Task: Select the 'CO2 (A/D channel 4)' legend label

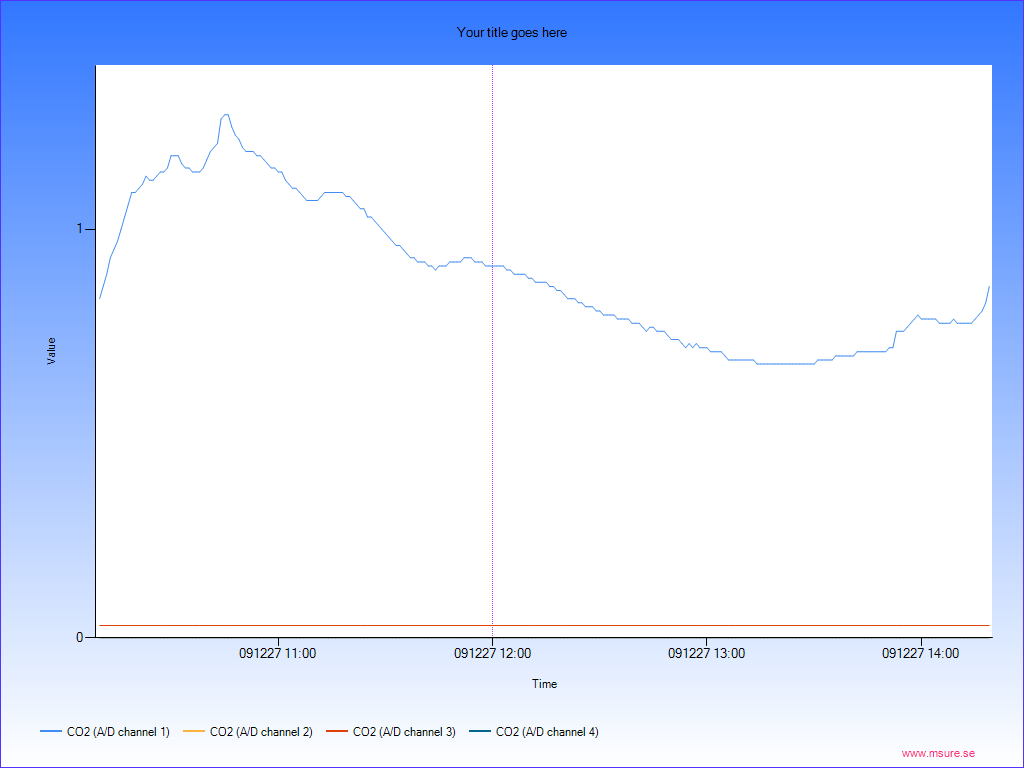Action: tap(547, 732)
